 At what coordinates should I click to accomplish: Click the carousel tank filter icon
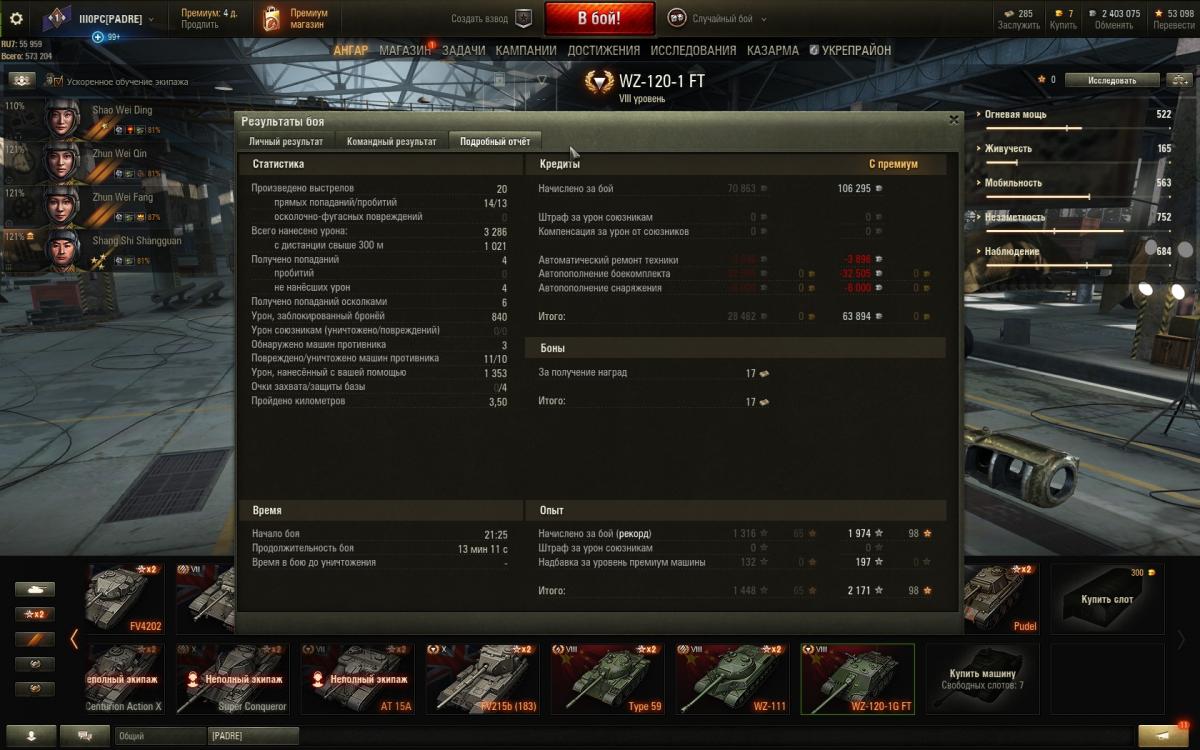point(34,590)
